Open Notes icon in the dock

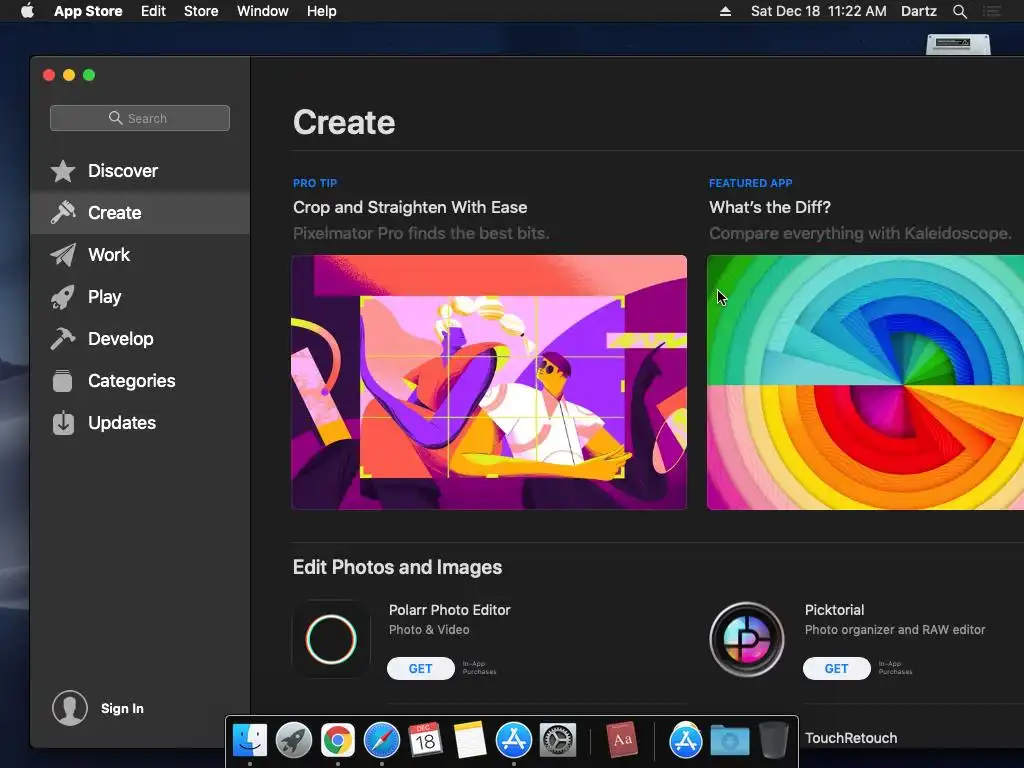[x=470, y=741]
